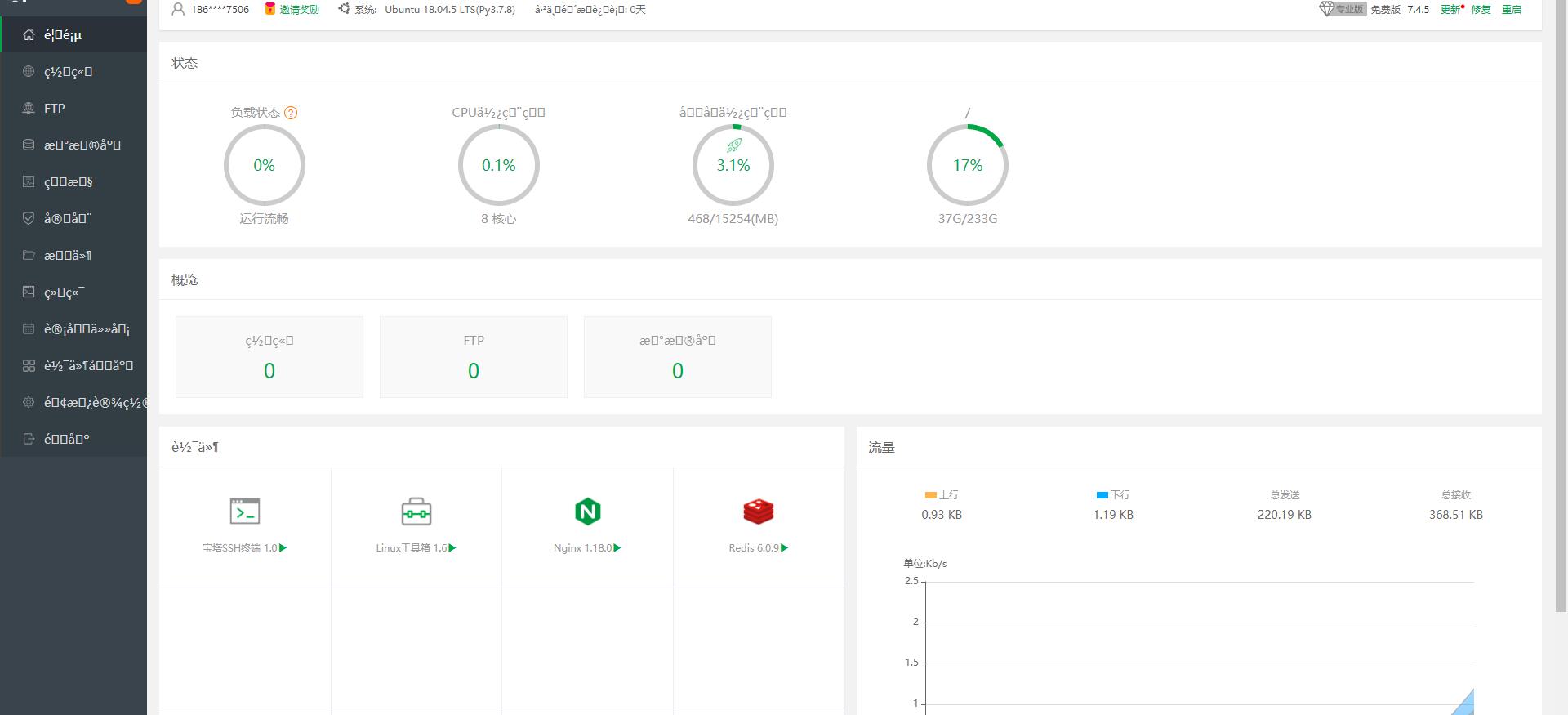This screenshot has width=1568, height=715.
Task: Click the software store grid icon in sidebar
Action: click(29, 365)
